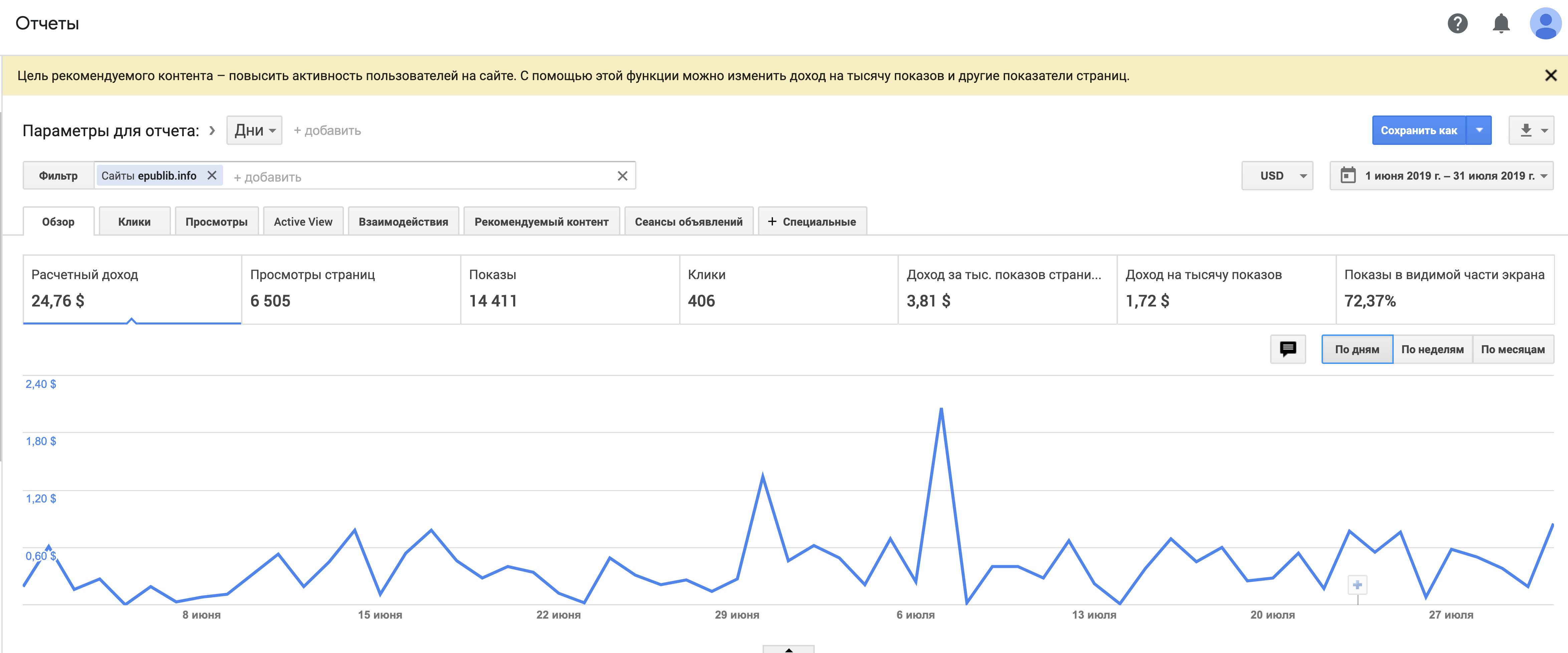Remove the epublib.info site filter chip
Viewport: 1568px width, 653px height.
(212, 176)
